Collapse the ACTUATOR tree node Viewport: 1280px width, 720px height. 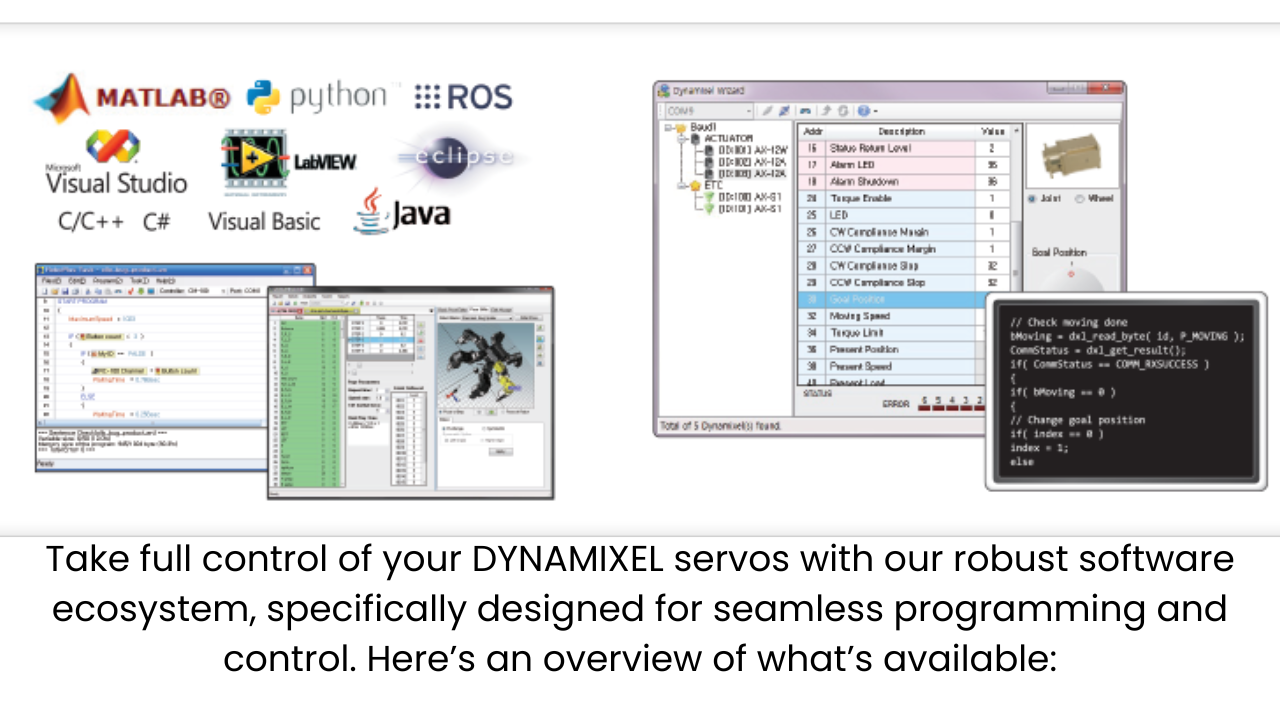682,139
